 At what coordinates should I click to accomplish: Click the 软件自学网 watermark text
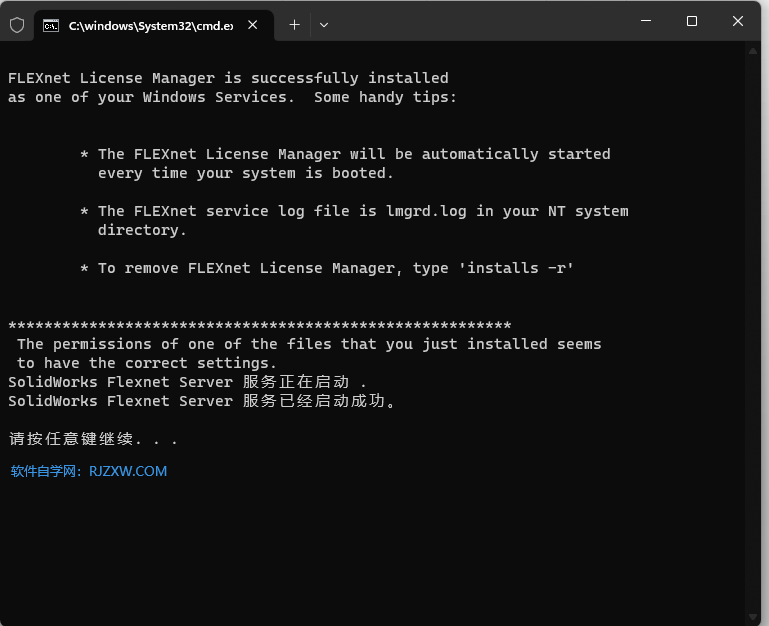click(x=44, y=471)
